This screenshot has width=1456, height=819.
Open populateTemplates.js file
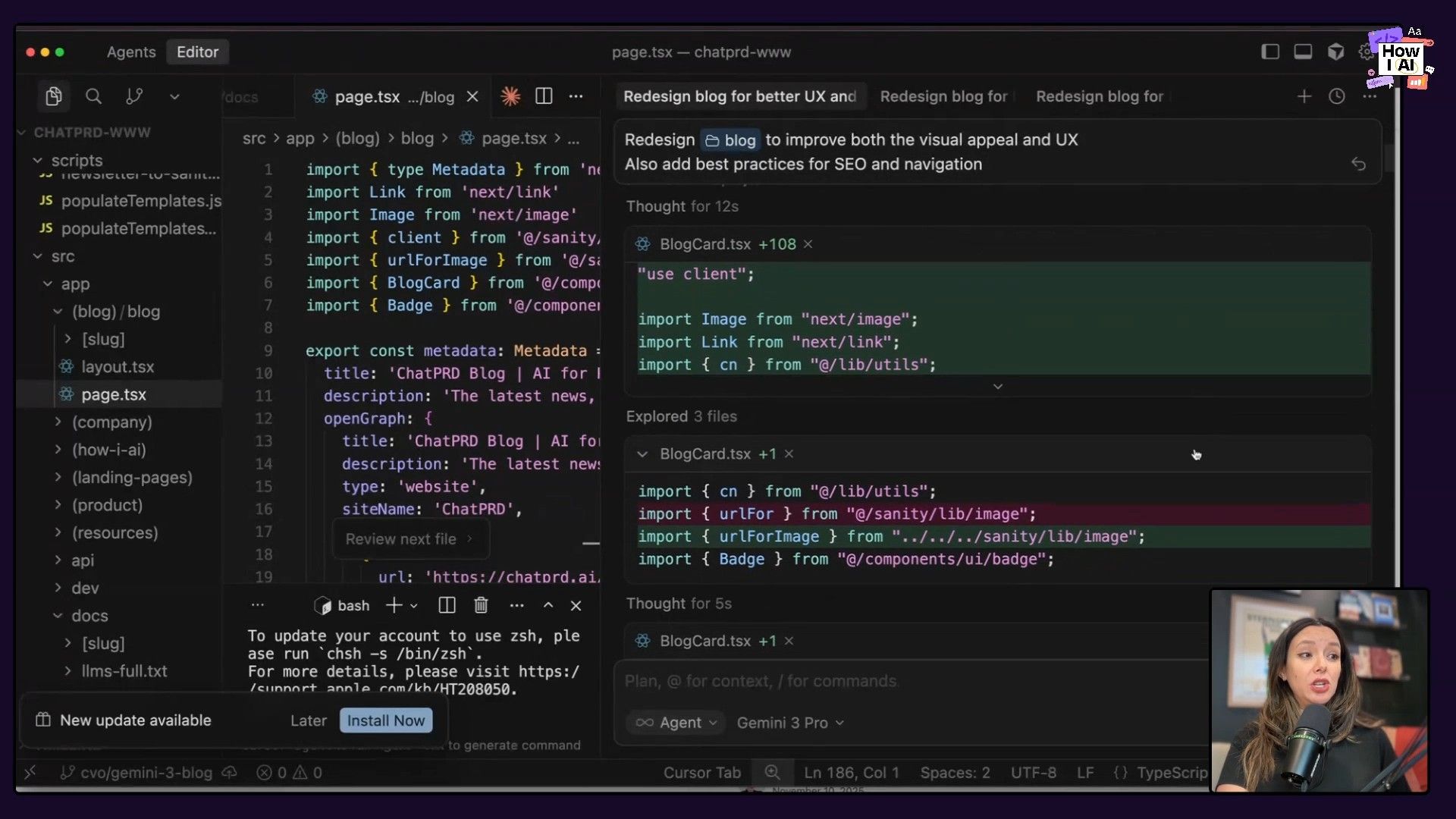click(x=140, y=201)
